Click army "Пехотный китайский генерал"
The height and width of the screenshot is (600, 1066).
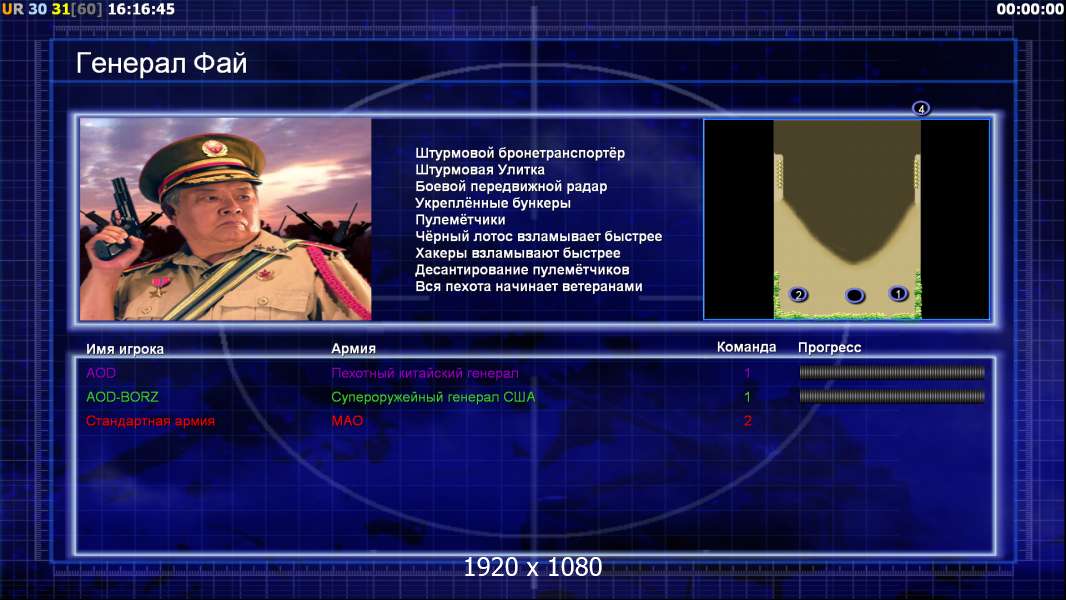(425, 372)
